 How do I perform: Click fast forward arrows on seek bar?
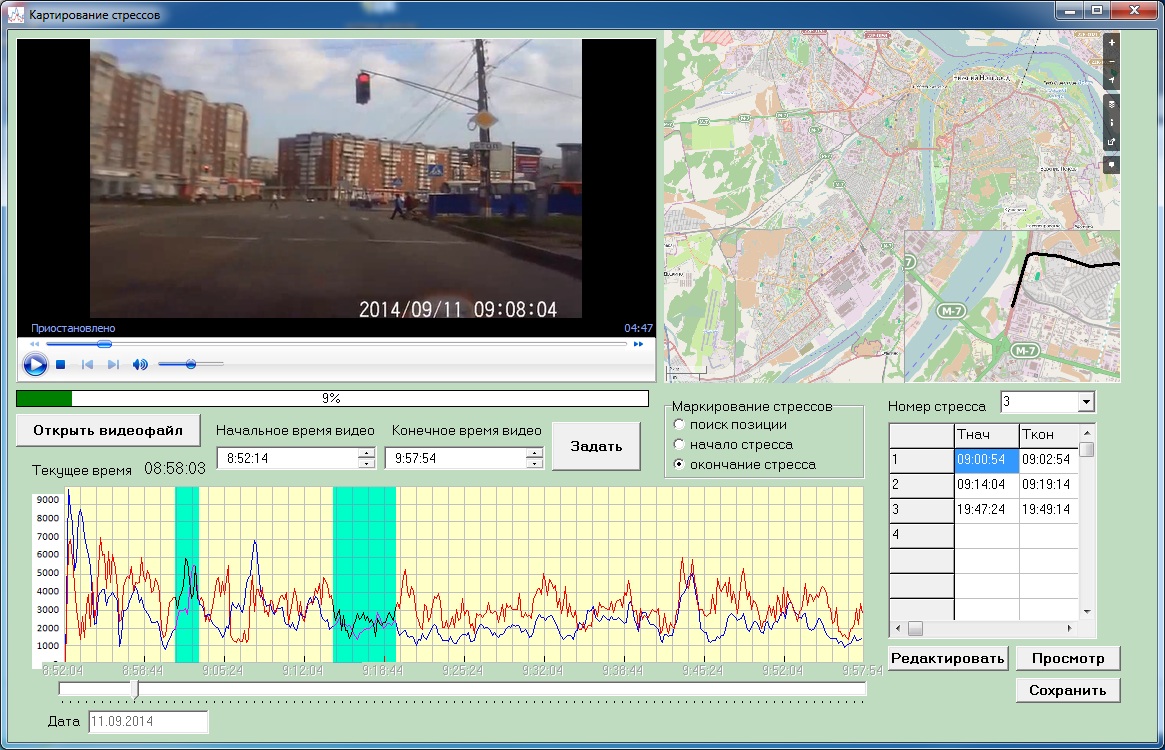[638, 344]
